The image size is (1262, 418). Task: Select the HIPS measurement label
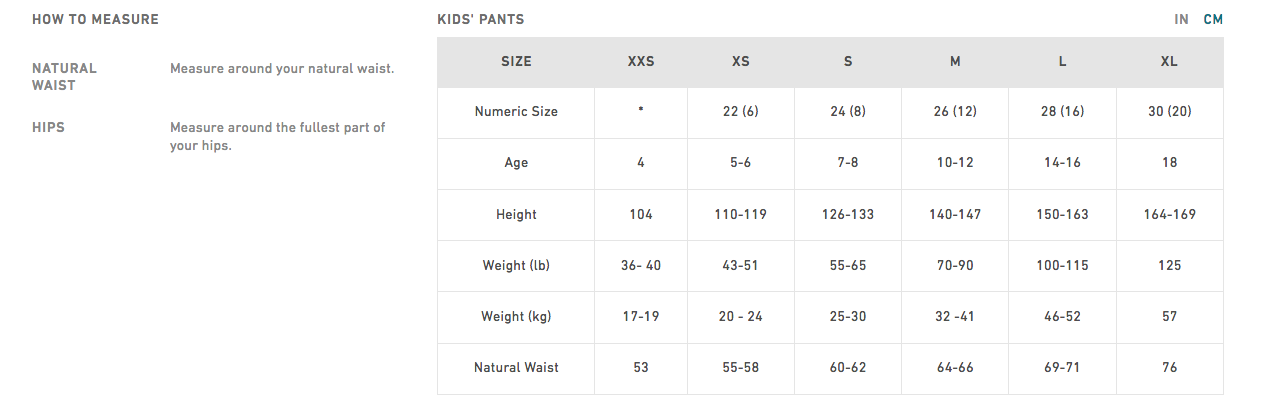48,128
